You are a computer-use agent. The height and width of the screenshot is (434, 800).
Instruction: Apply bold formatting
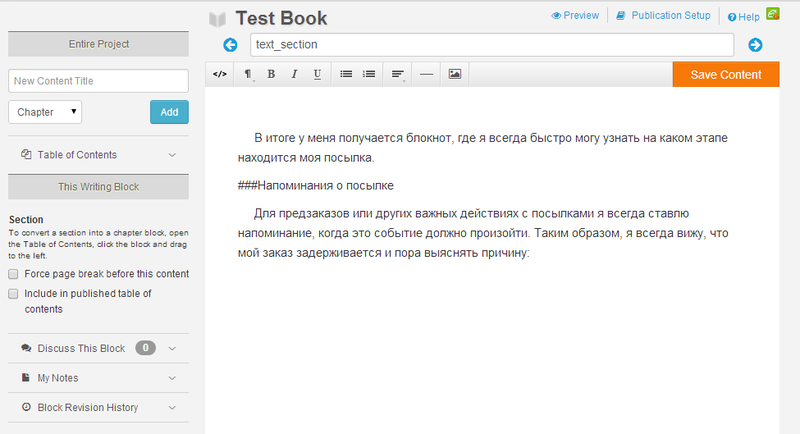pos(271,74)
